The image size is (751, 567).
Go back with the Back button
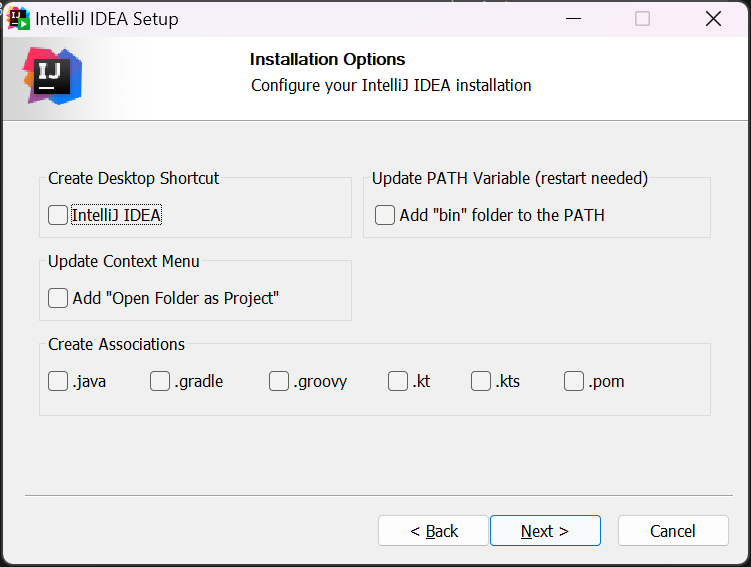433,531
